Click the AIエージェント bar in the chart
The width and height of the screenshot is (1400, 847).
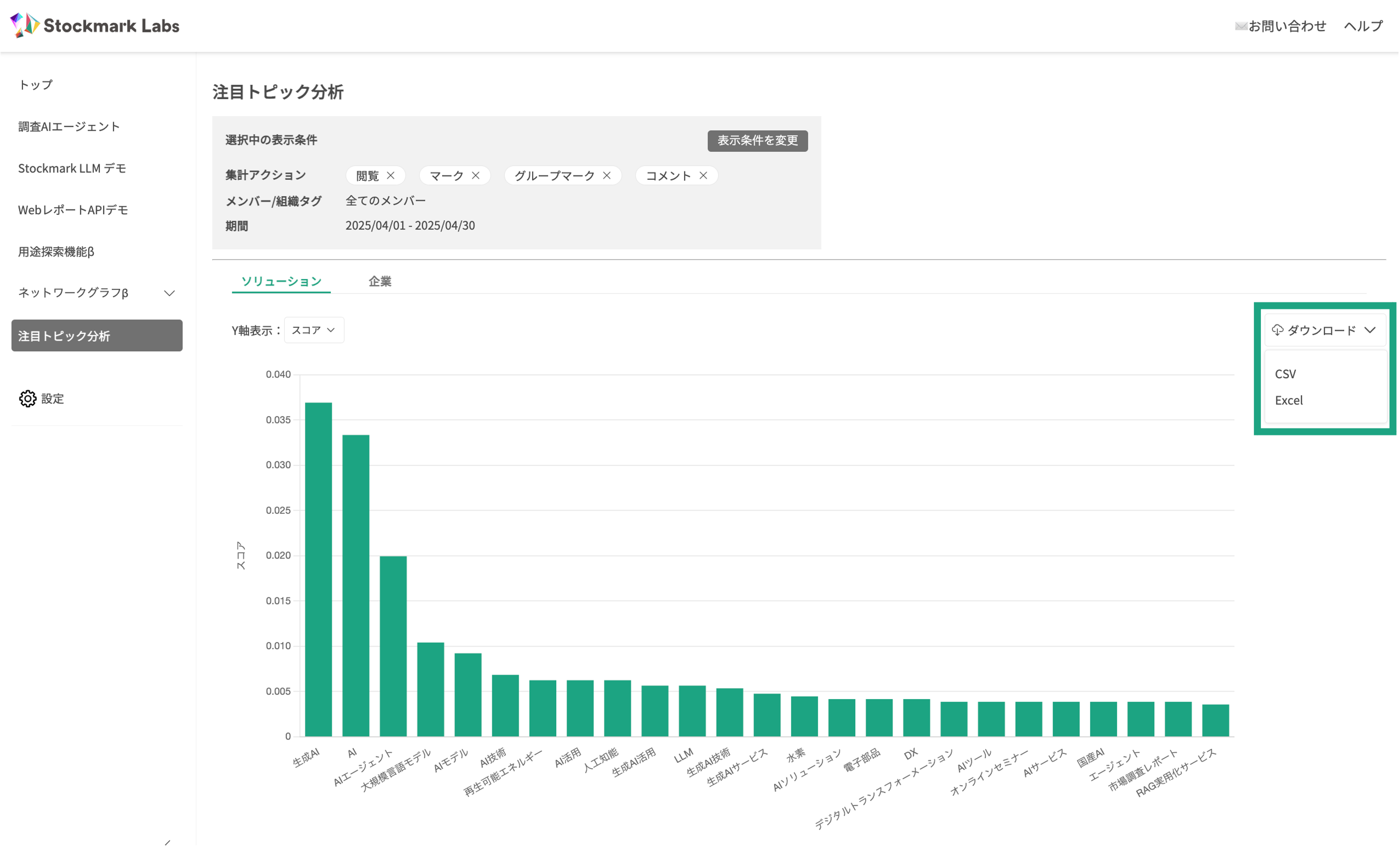point(394,647)
